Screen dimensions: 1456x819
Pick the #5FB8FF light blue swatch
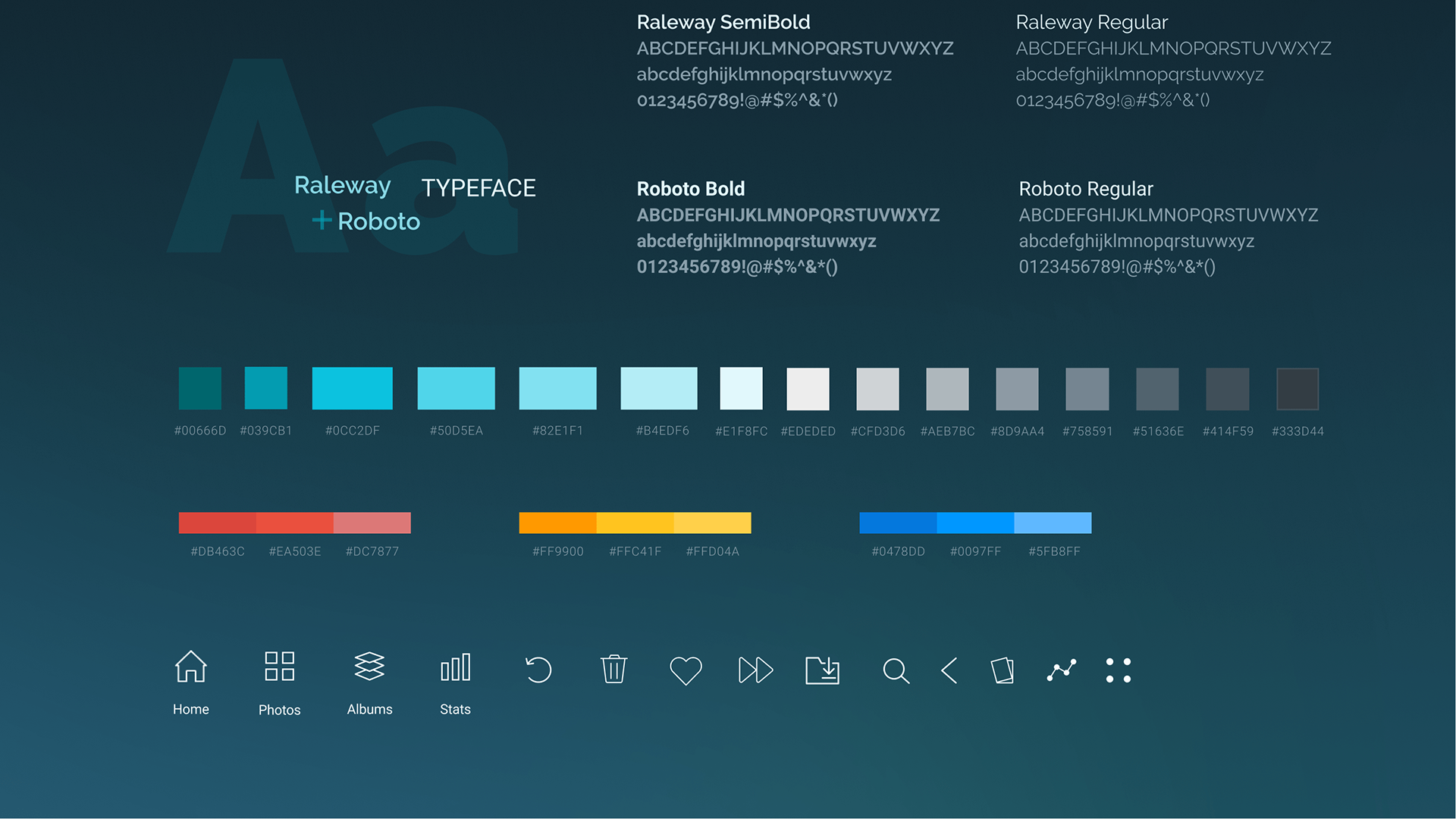coord(1053,522)
